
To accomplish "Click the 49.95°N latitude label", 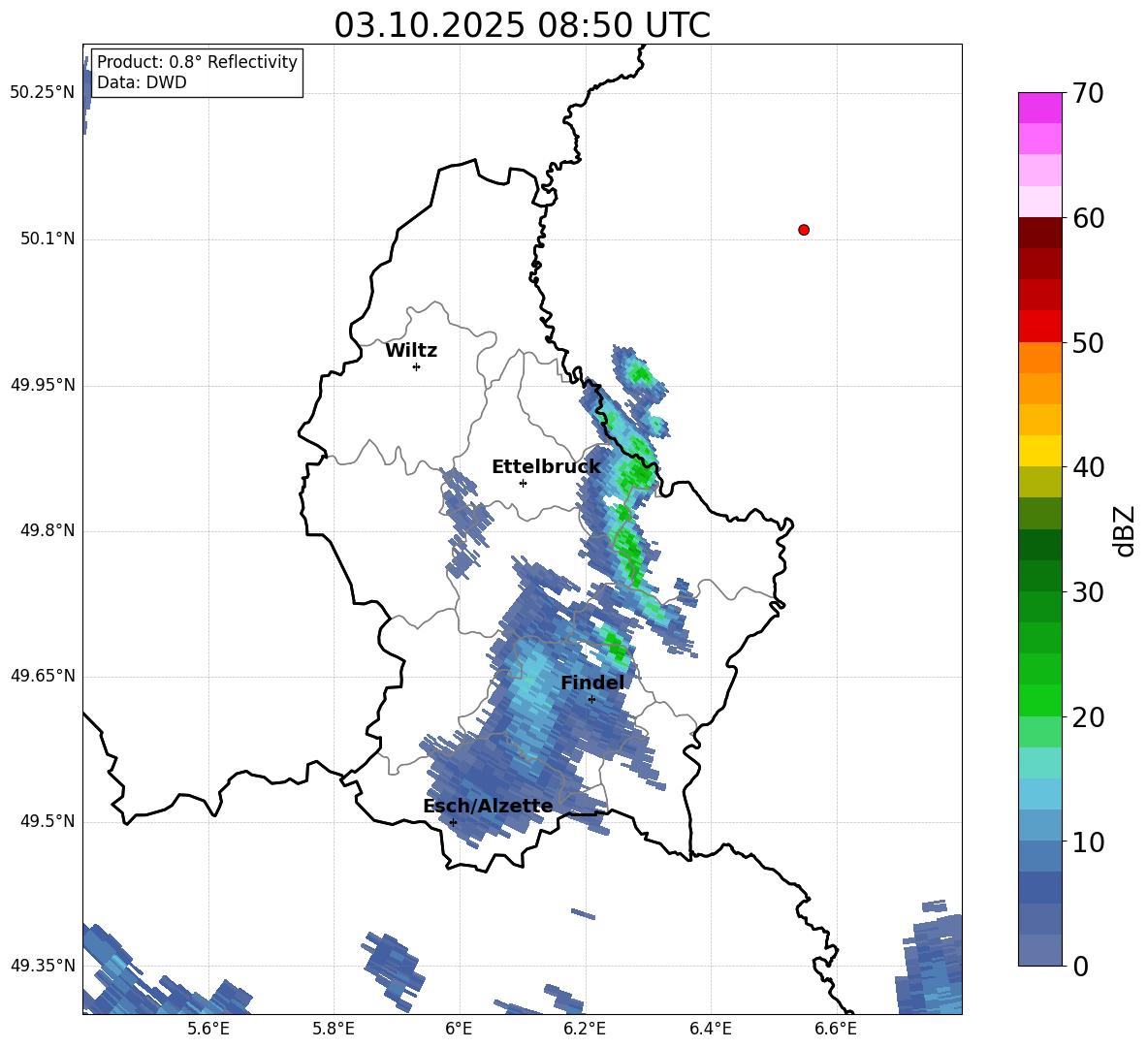I will pos(43,385).
